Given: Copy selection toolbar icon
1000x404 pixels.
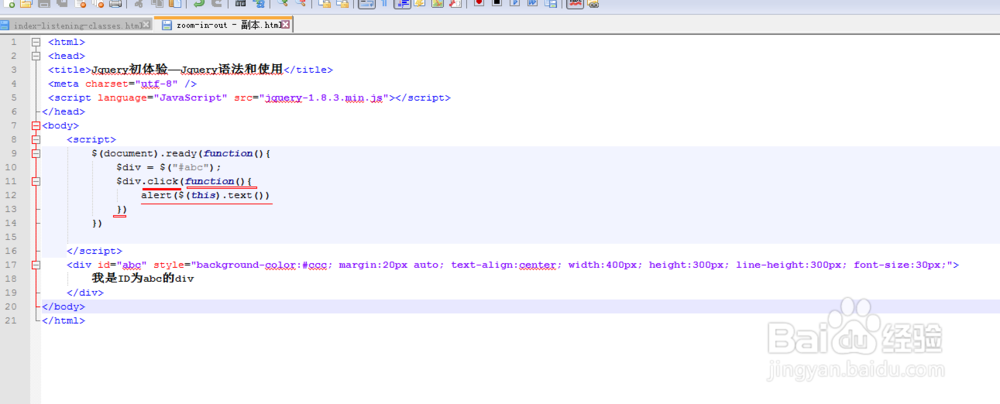Looking at the screenshot, I should tap(157, 3).
